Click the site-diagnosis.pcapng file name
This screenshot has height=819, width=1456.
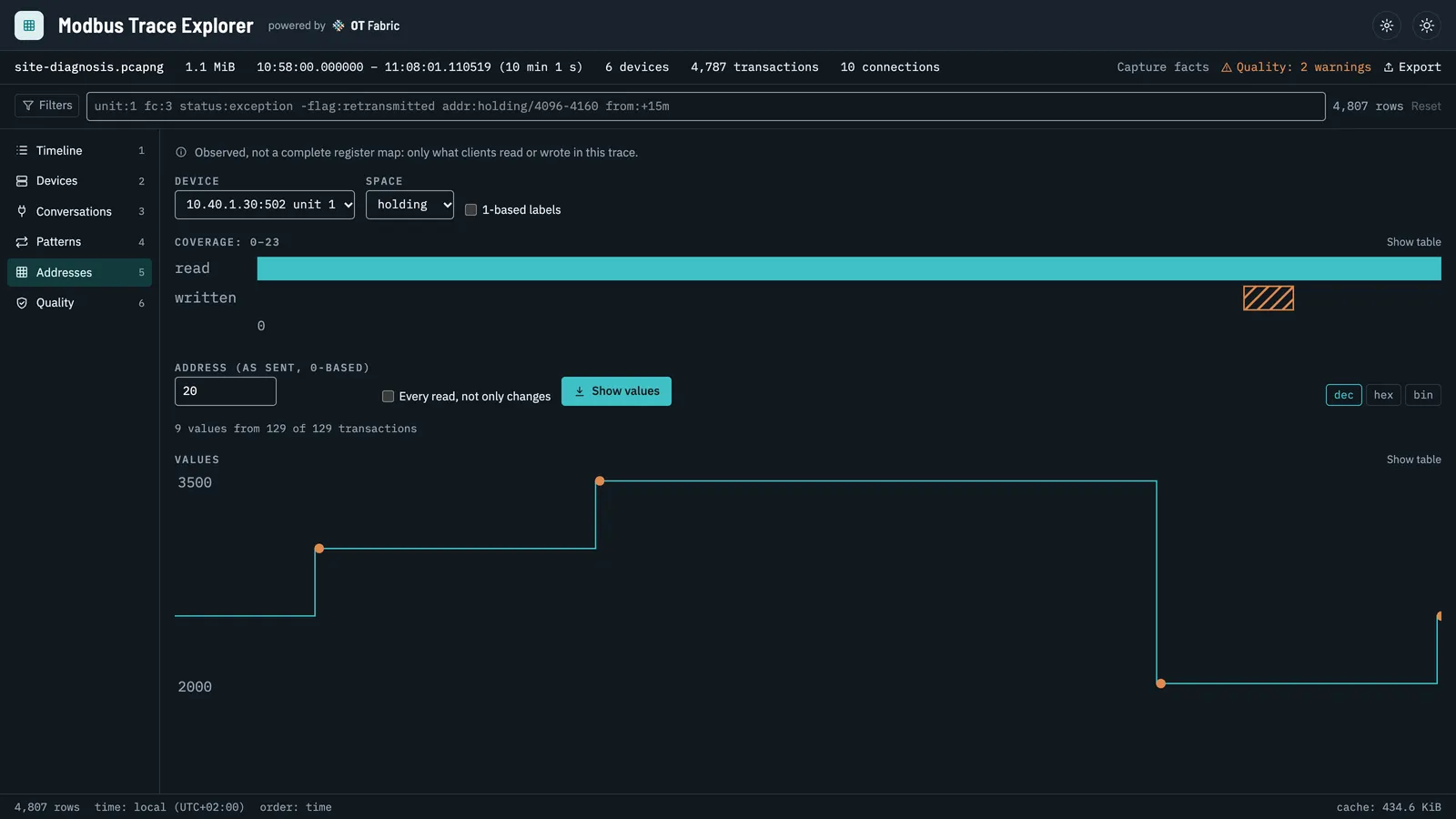89,67
